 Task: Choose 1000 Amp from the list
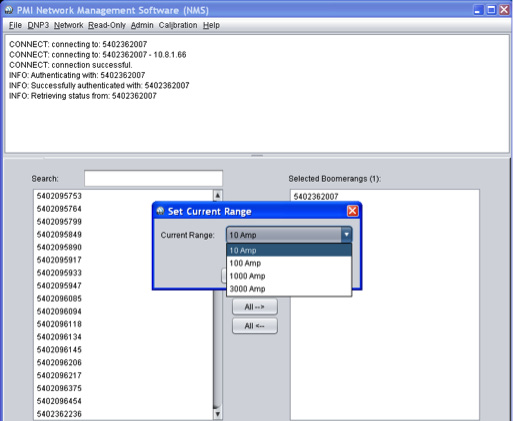click(x=289, y=276)
